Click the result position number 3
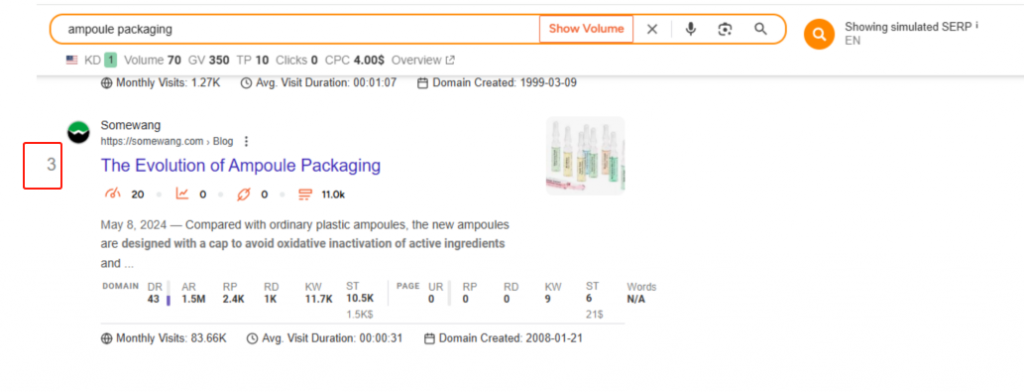The width and height of the screenshot is (1024, 392). point(51,165)
